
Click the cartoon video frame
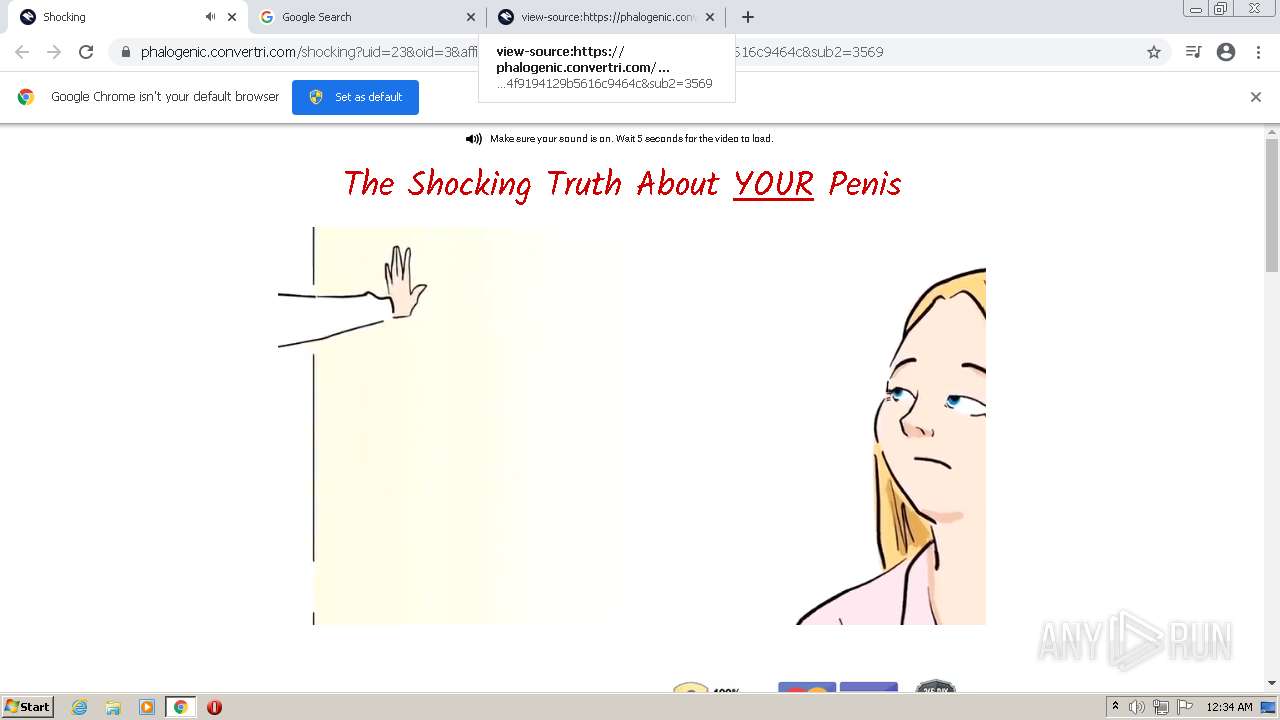pos(632,426)
